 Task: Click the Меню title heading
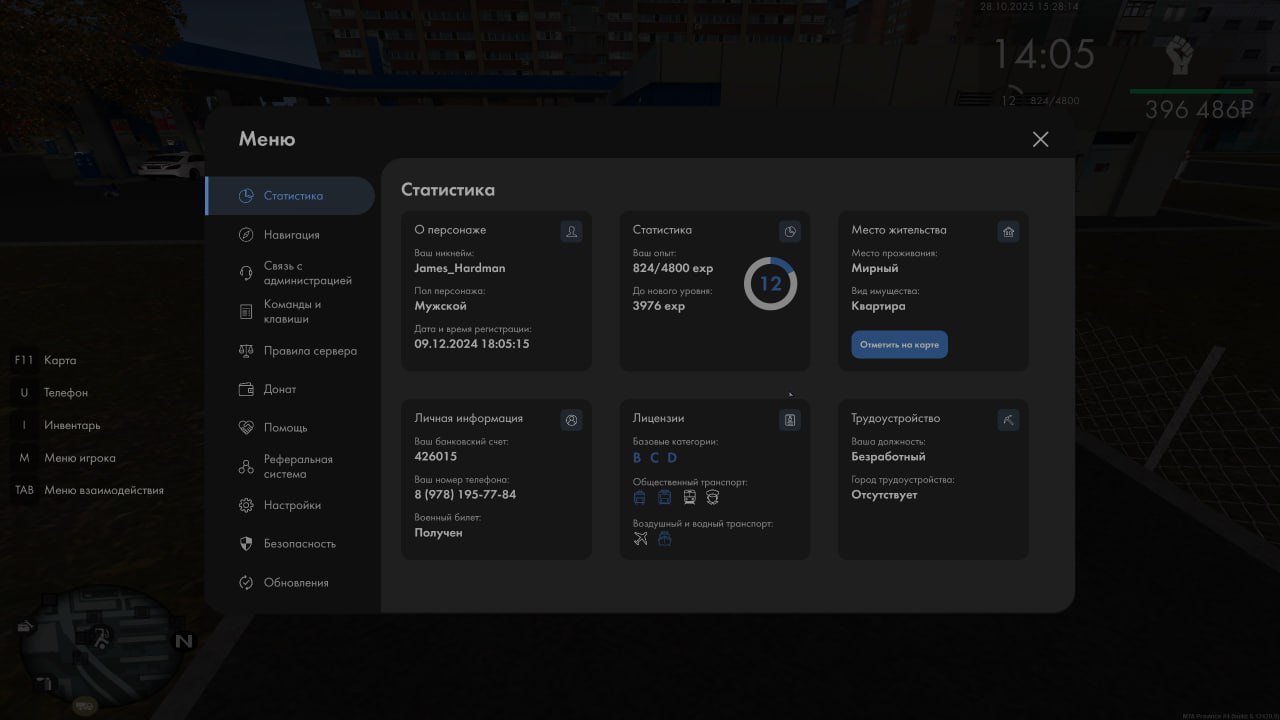267,140
